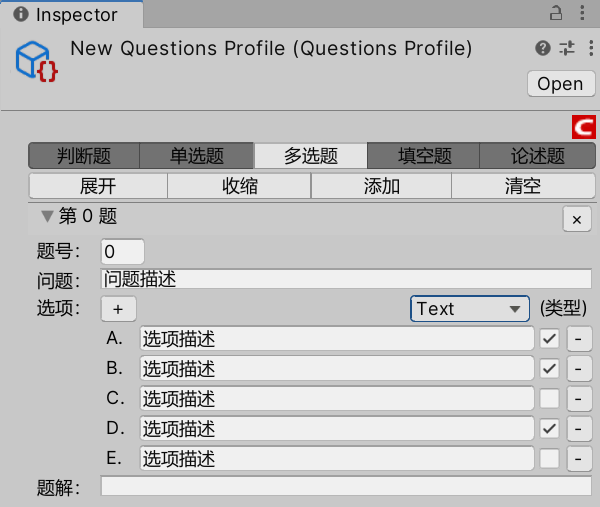Click option B description field
The width and height of the screenshot is (600, 507).
(x=337, y=368)
